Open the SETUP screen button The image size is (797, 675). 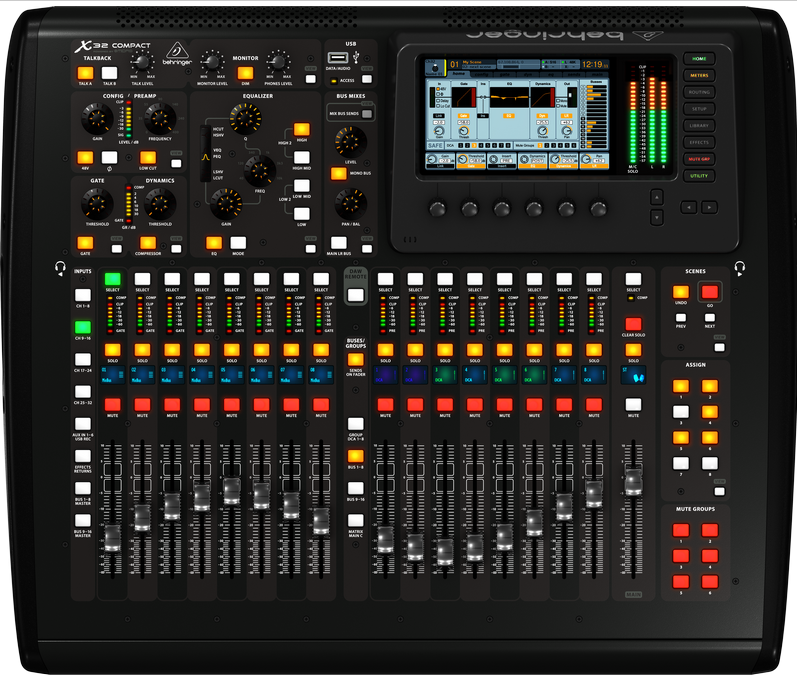(699, 109)
